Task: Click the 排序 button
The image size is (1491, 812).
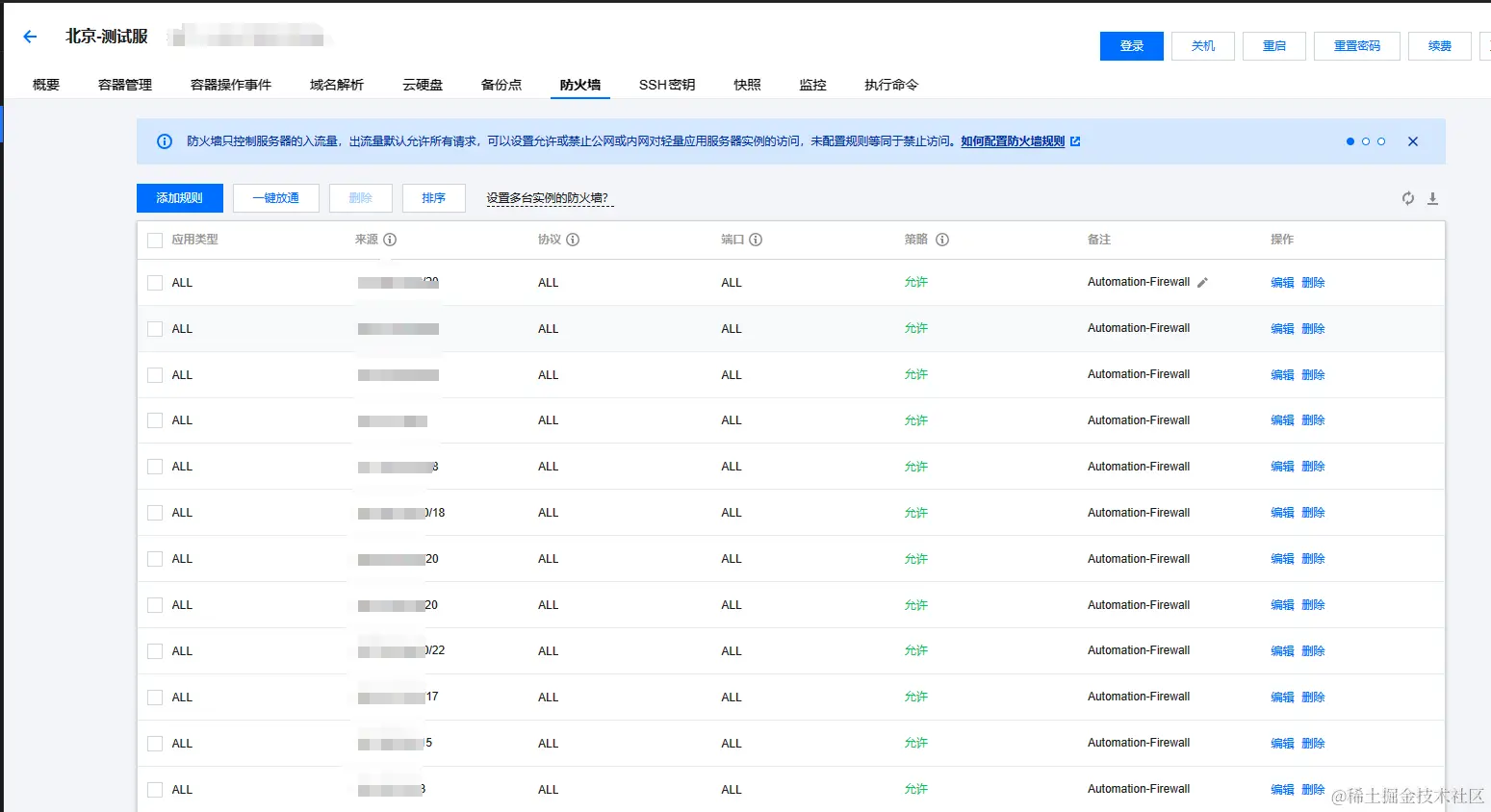Action: click(x=434, y=198)
